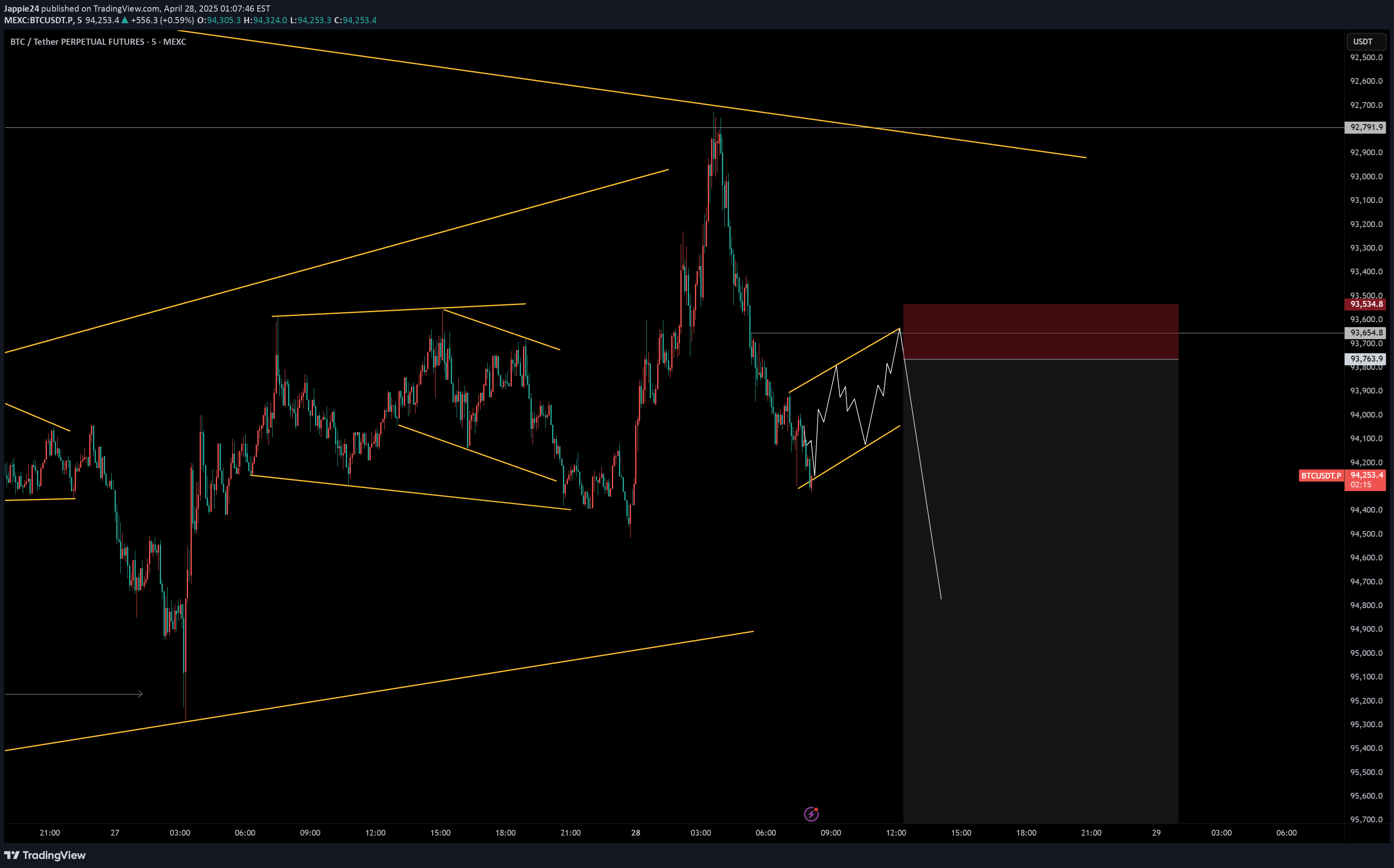
Task: Select the high value H:94,324.0
Action: click(x=265, y=20)
